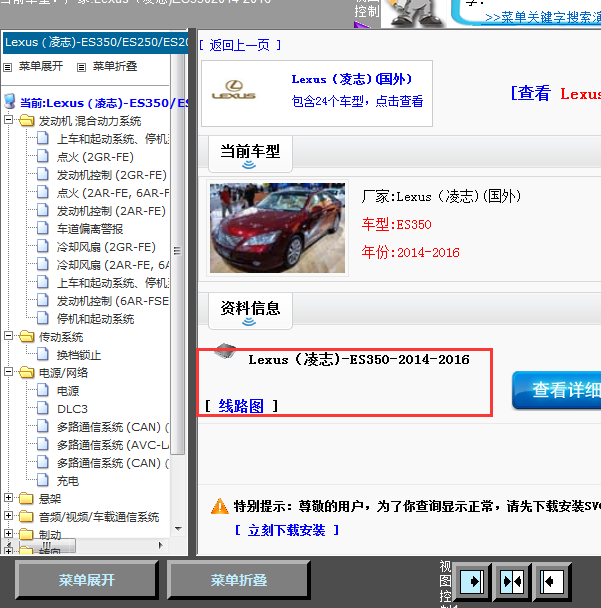The width and height of the screenshot is (601, 608).
Task: Click the document icon beside 电源 item
Action: tap(43, 390)
